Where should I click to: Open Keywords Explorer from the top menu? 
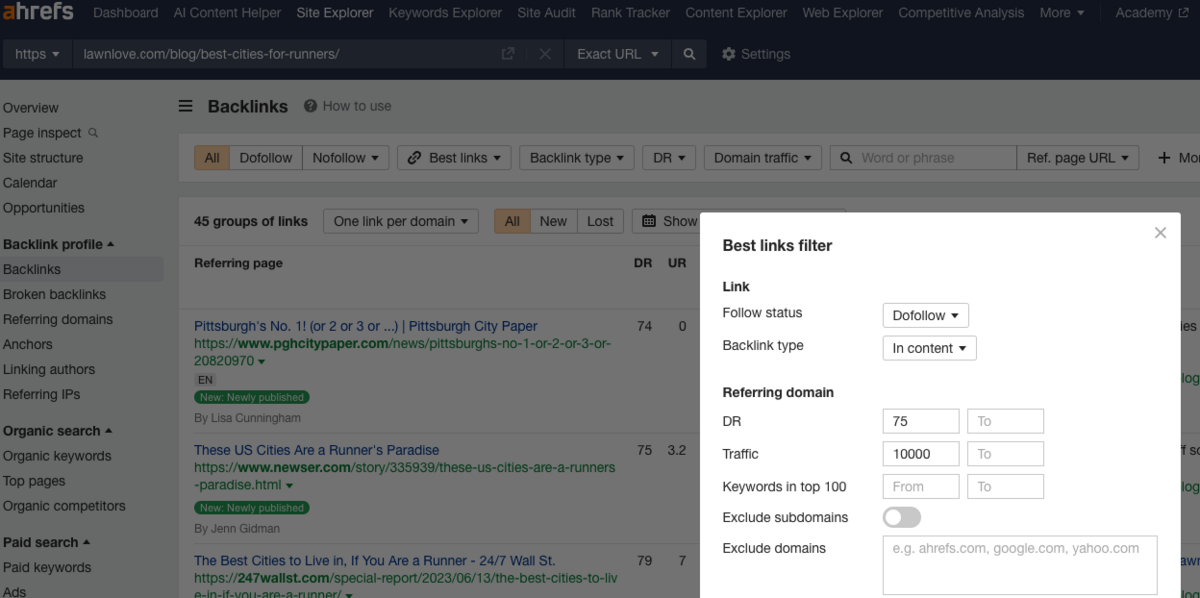tap(444, 12)
